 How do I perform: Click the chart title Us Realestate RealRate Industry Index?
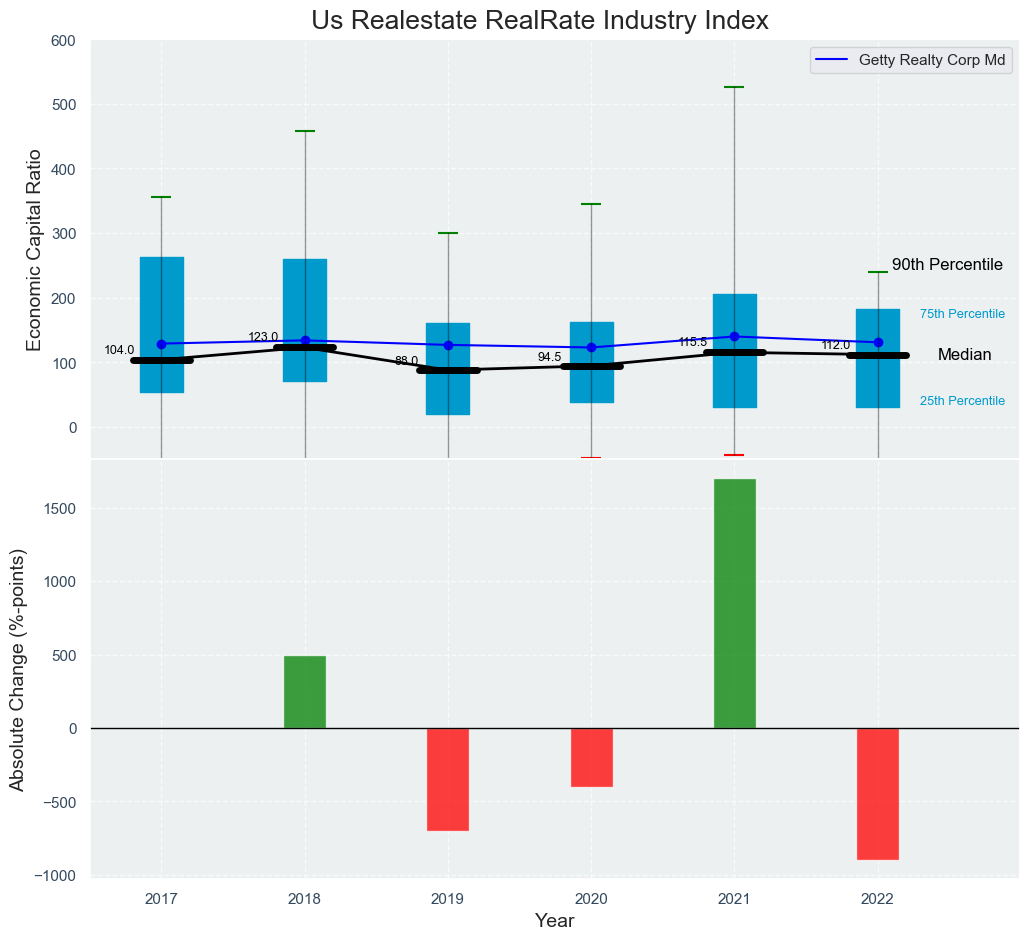click(540, 20)
